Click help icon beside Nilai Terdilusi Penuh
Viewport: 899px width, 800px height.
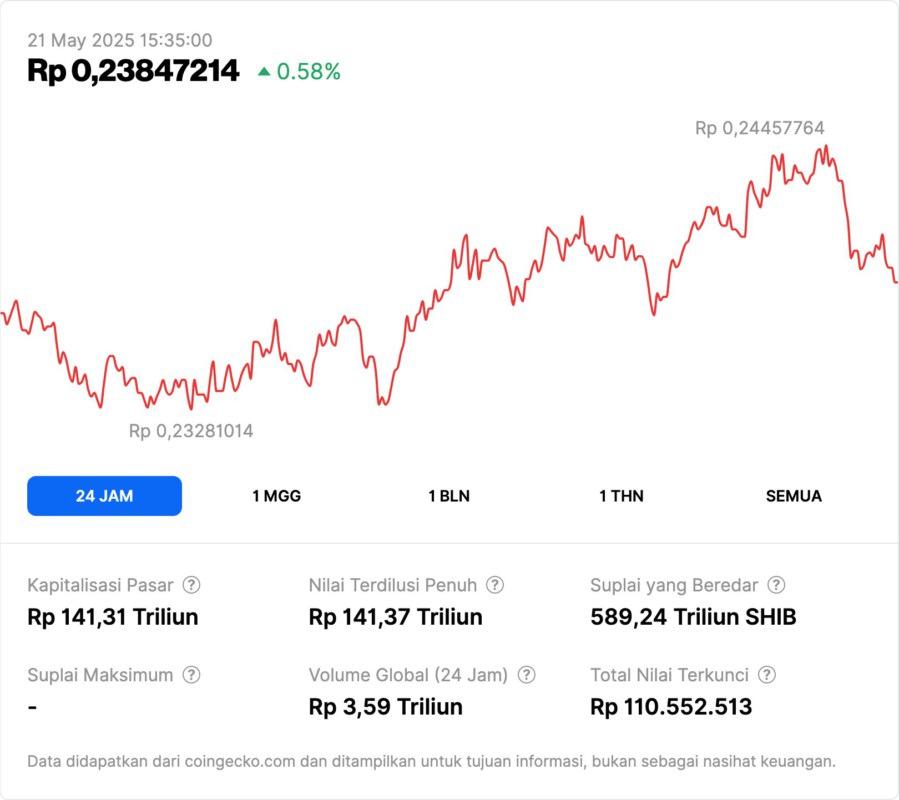coord(495,585)
